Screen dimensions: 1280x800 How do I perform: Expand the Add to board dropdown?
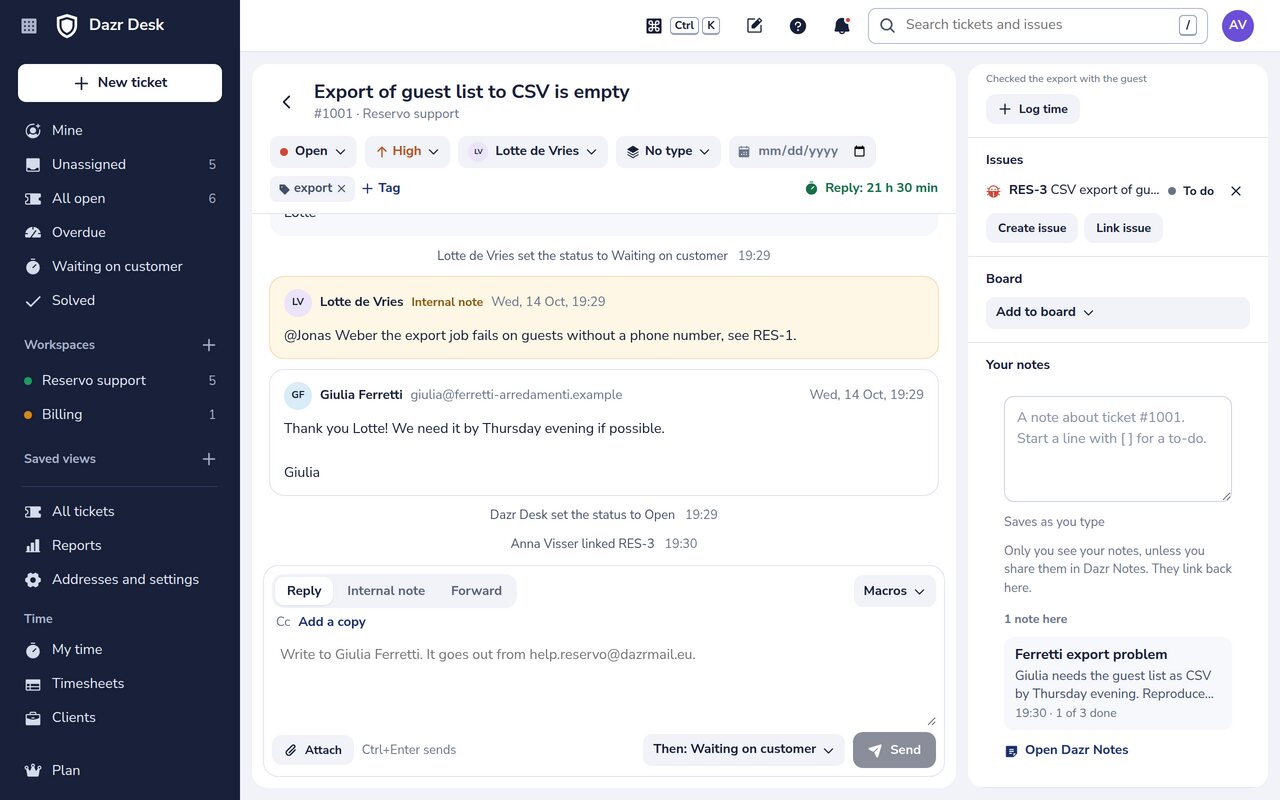1118,312
